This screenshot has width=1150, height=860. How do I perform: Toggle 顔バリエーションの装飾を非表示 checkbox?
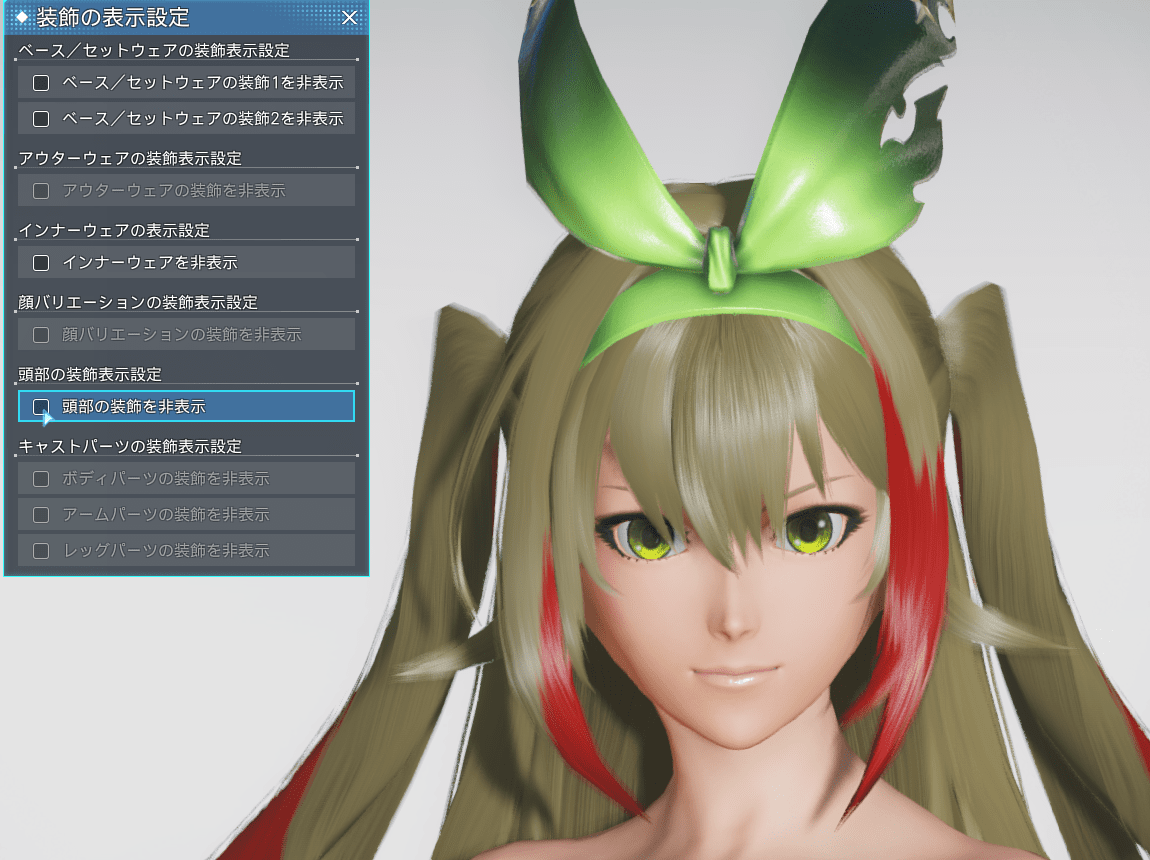click(x=41, y=334)
